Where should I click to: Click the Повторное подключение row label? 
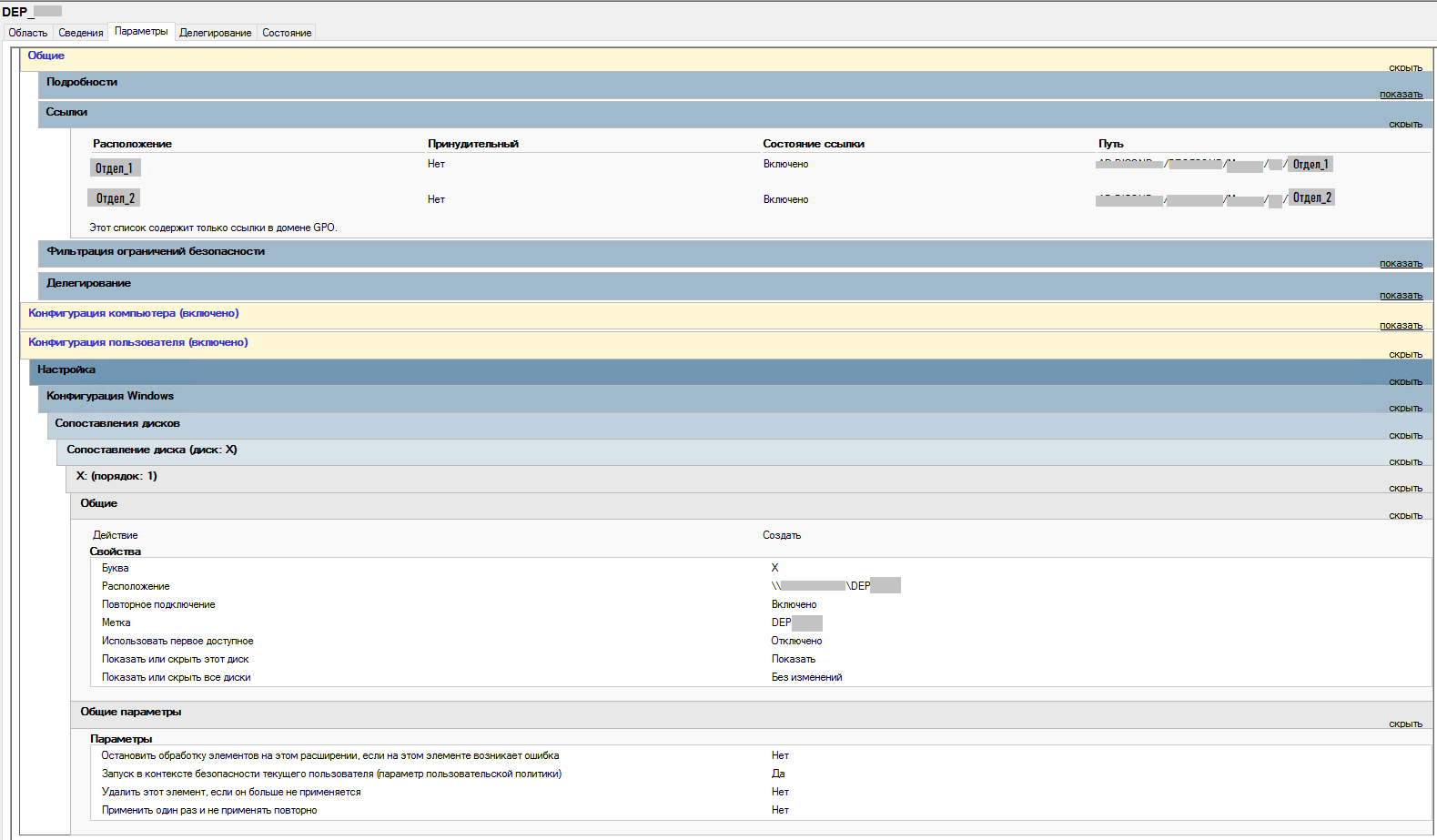(158, 604)
